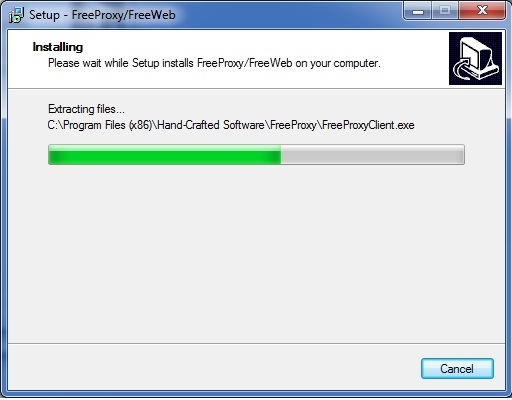
Task: Click "Hand-Crafted Software" in the extraction path
Action: pyautogui.click(x=211, y=125)
